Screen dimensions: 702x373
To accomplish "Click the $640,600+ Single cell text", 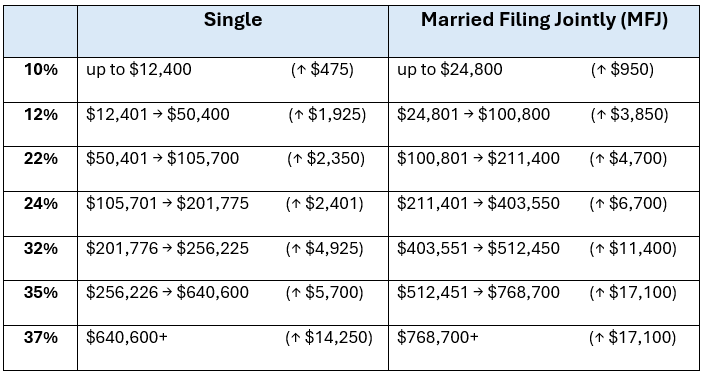I will [126, 337].
